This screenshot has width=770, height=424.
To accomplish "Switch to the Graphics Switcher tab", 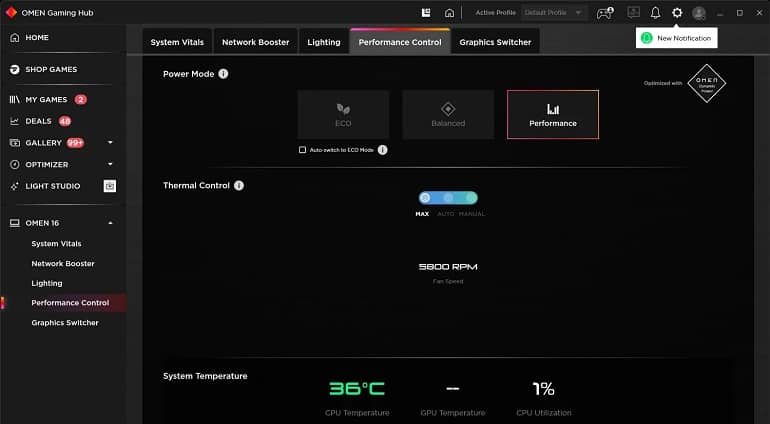I will [495, 42].
